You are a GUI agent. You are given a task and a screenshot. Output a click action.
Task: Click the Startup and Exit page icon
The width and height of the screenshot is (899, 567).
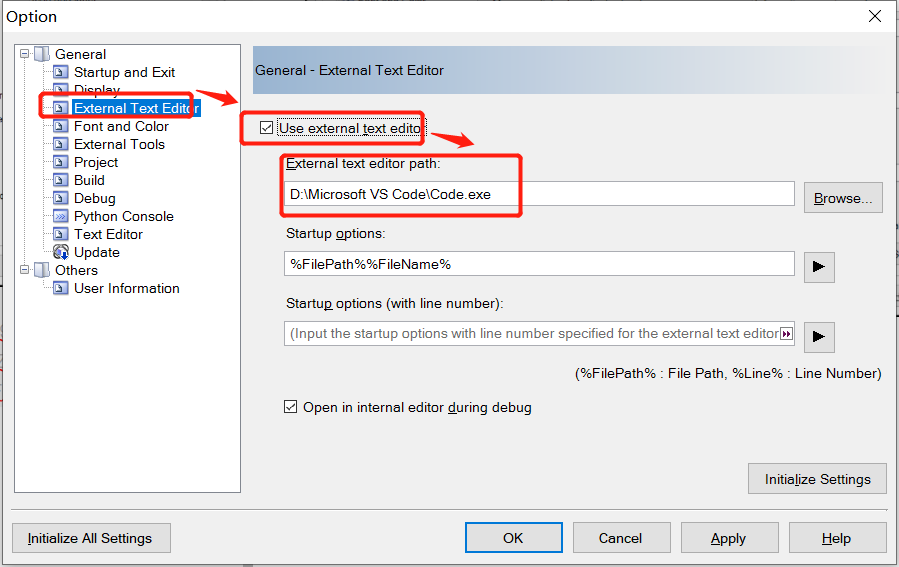click(60, 72)
